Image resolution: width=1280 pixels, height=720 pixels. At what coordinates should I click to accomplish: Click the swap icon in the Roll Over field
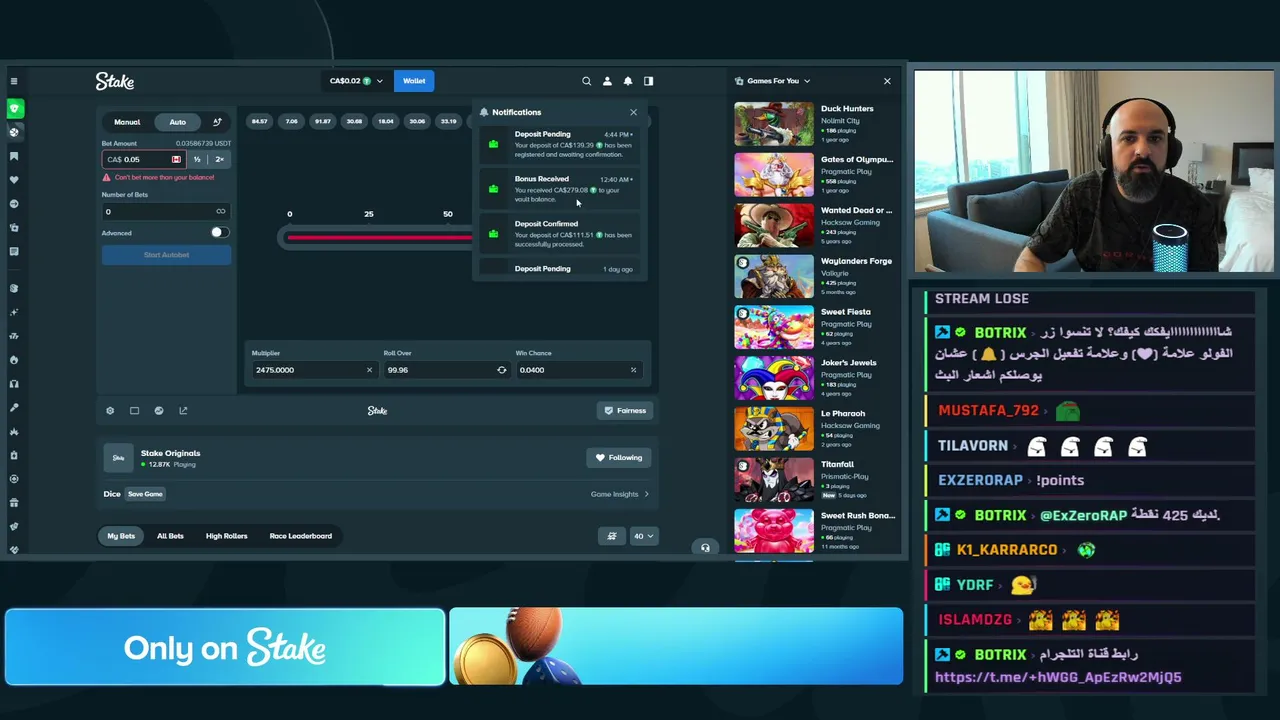(x=502, y=370)
